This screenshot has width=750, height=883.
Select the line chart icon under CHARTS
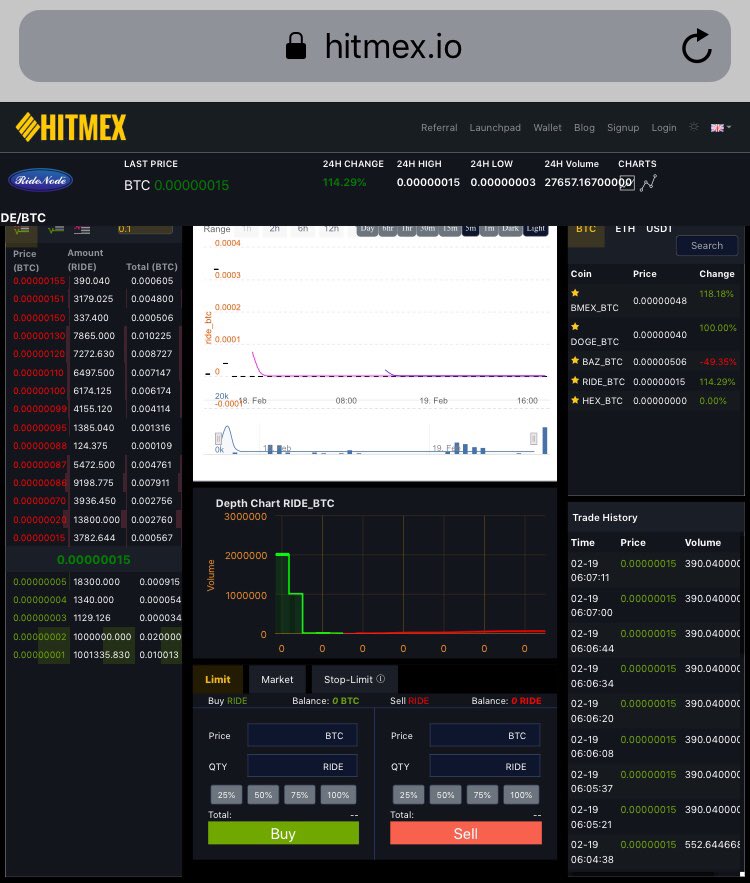tap(648, 182)
